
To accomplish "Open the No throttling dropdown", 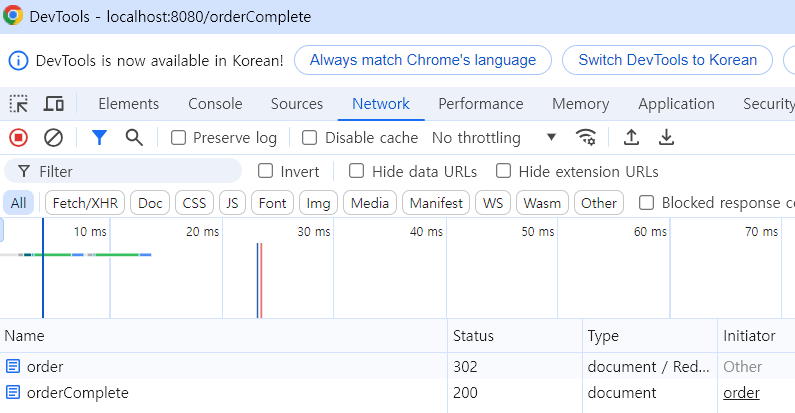I will 494,138.
